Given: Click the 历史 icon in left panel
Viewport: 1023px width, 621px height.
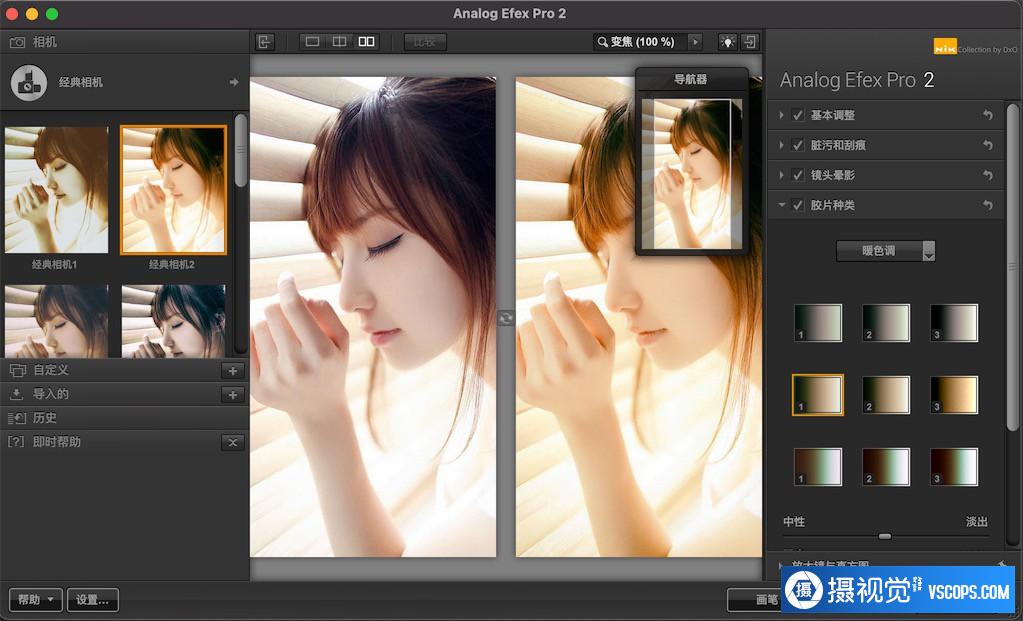Looking at the screenshot, I should pyautogui.click(x=17, y=418).
